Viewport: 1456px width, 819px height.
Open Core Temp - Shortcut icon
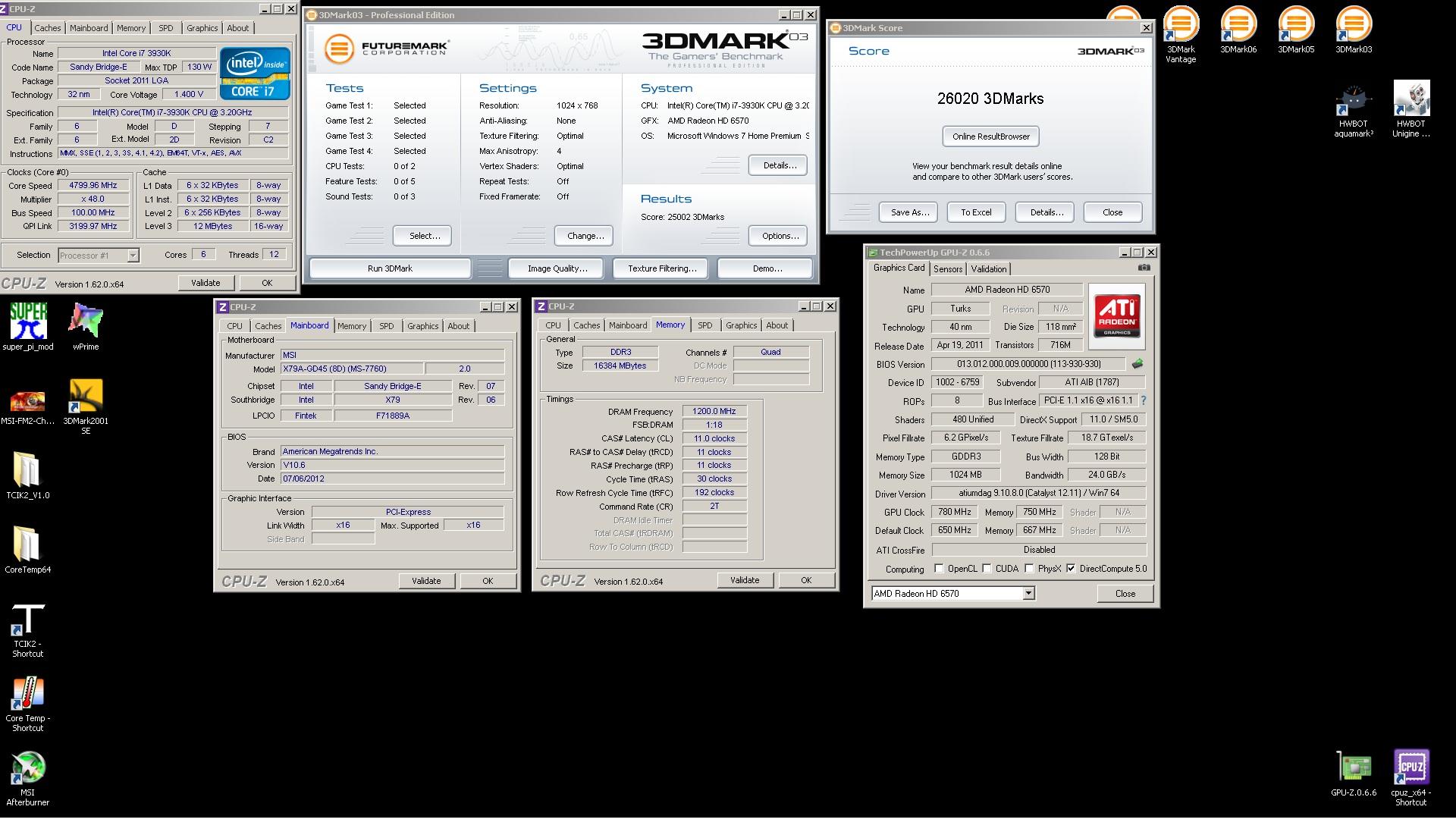click(28, 704)
